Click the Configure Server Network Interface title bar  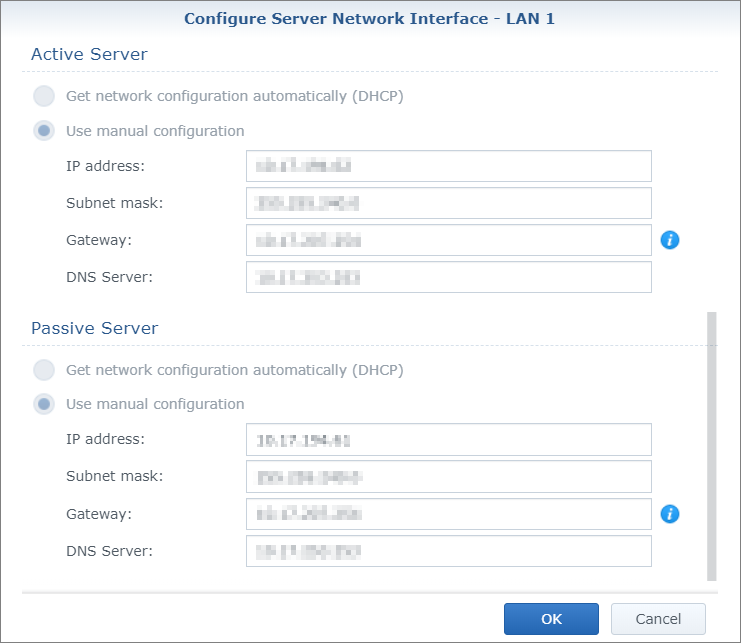(370, 17)
